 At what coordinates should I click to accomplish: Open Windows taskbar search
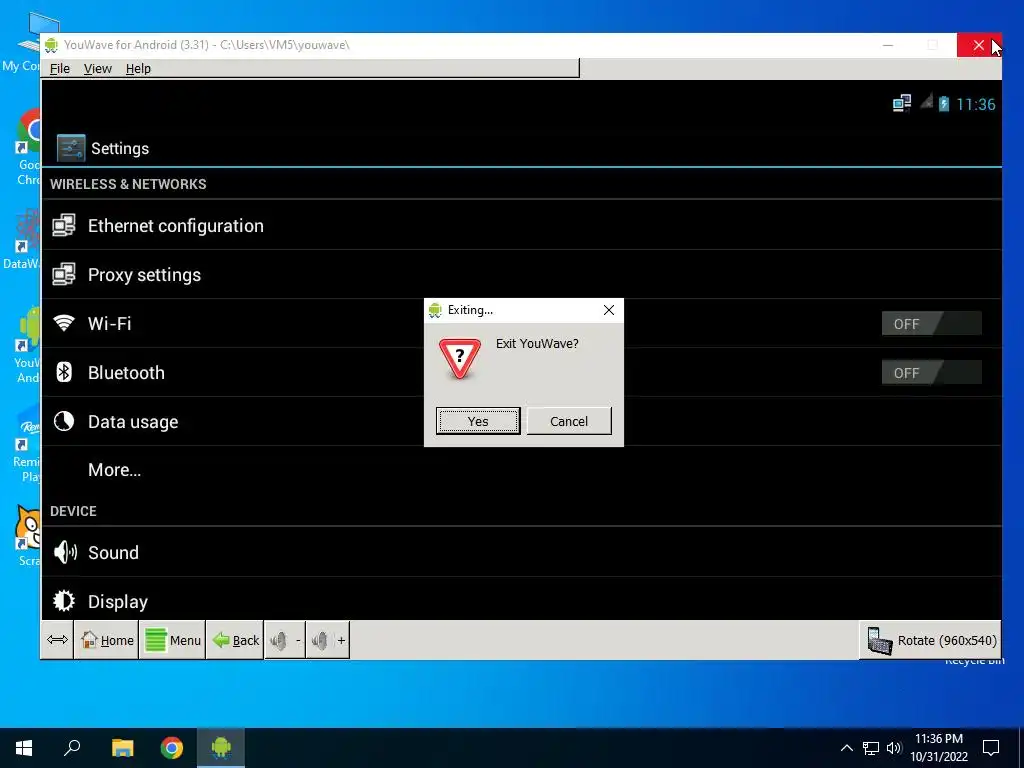click(72, 748)
